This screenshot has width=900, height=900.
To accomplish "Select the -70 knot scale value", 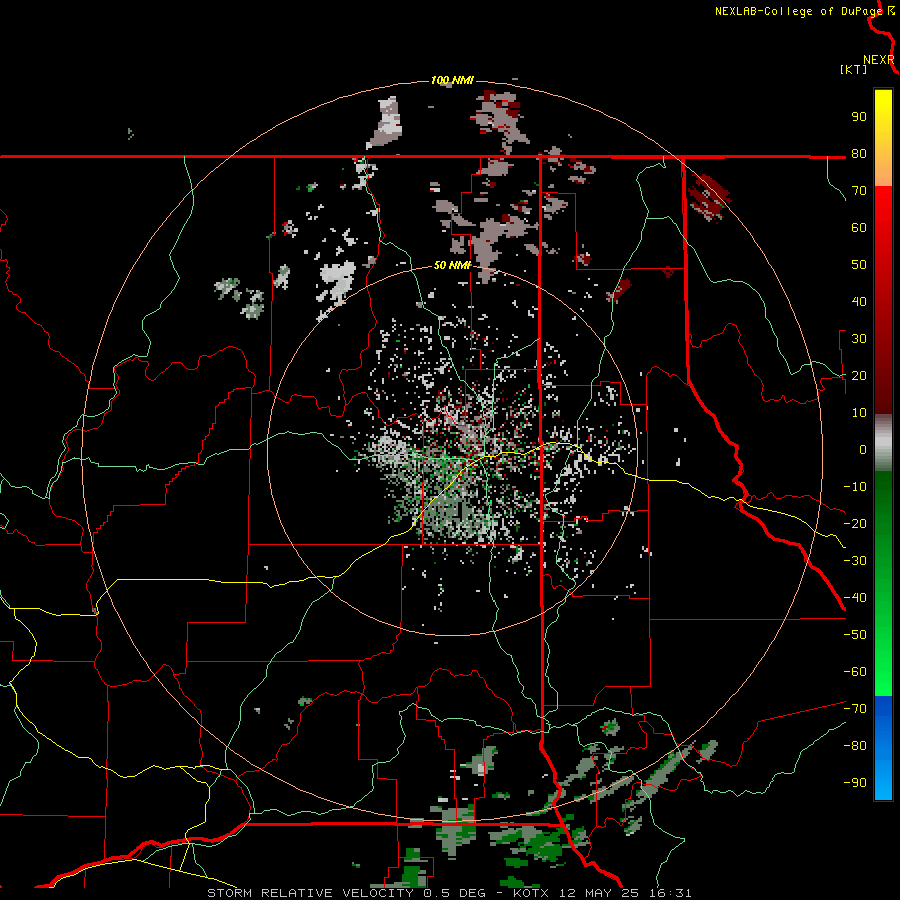I will pos(855,709).
